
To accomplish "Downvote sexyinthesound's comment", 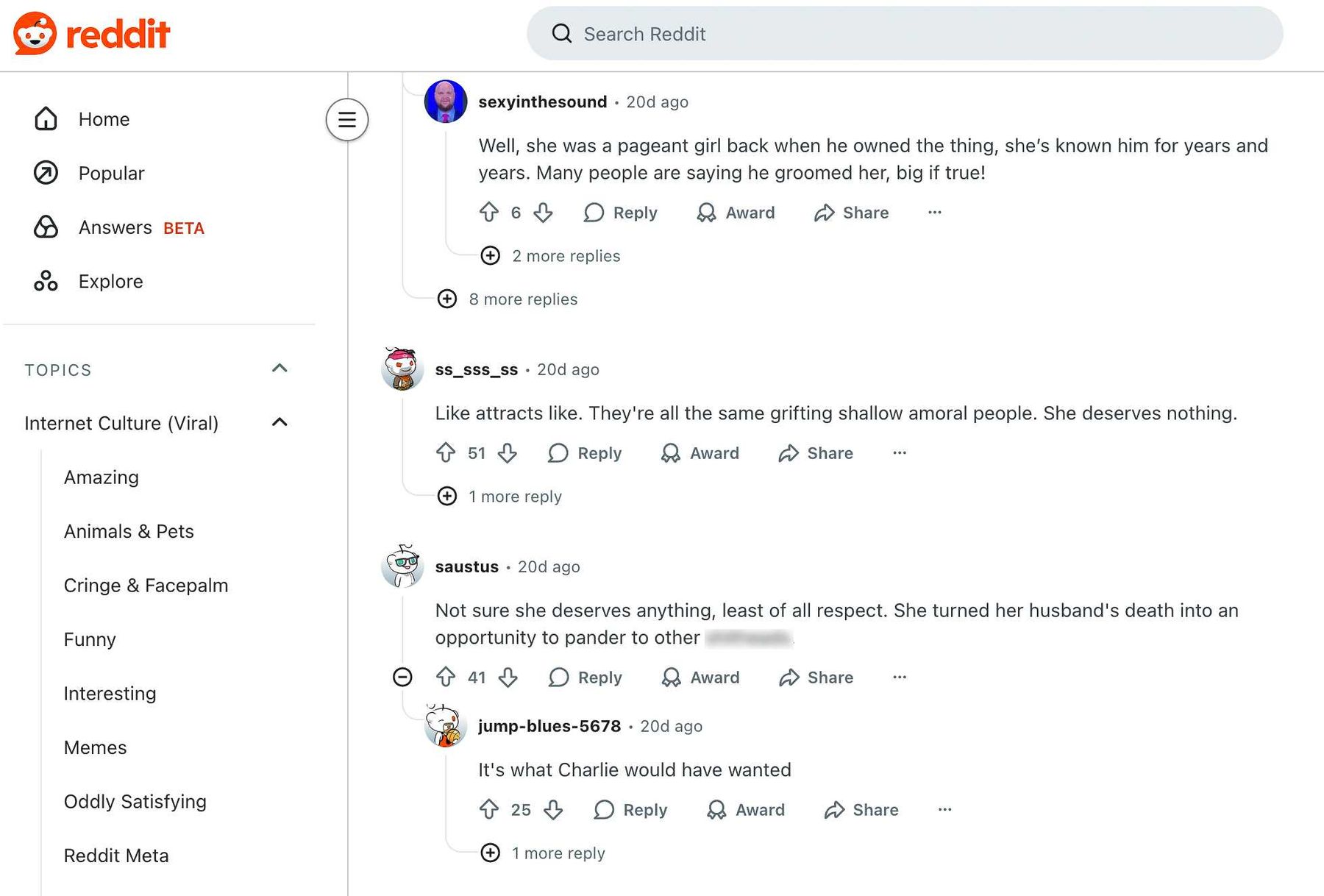I will point(544,213).
